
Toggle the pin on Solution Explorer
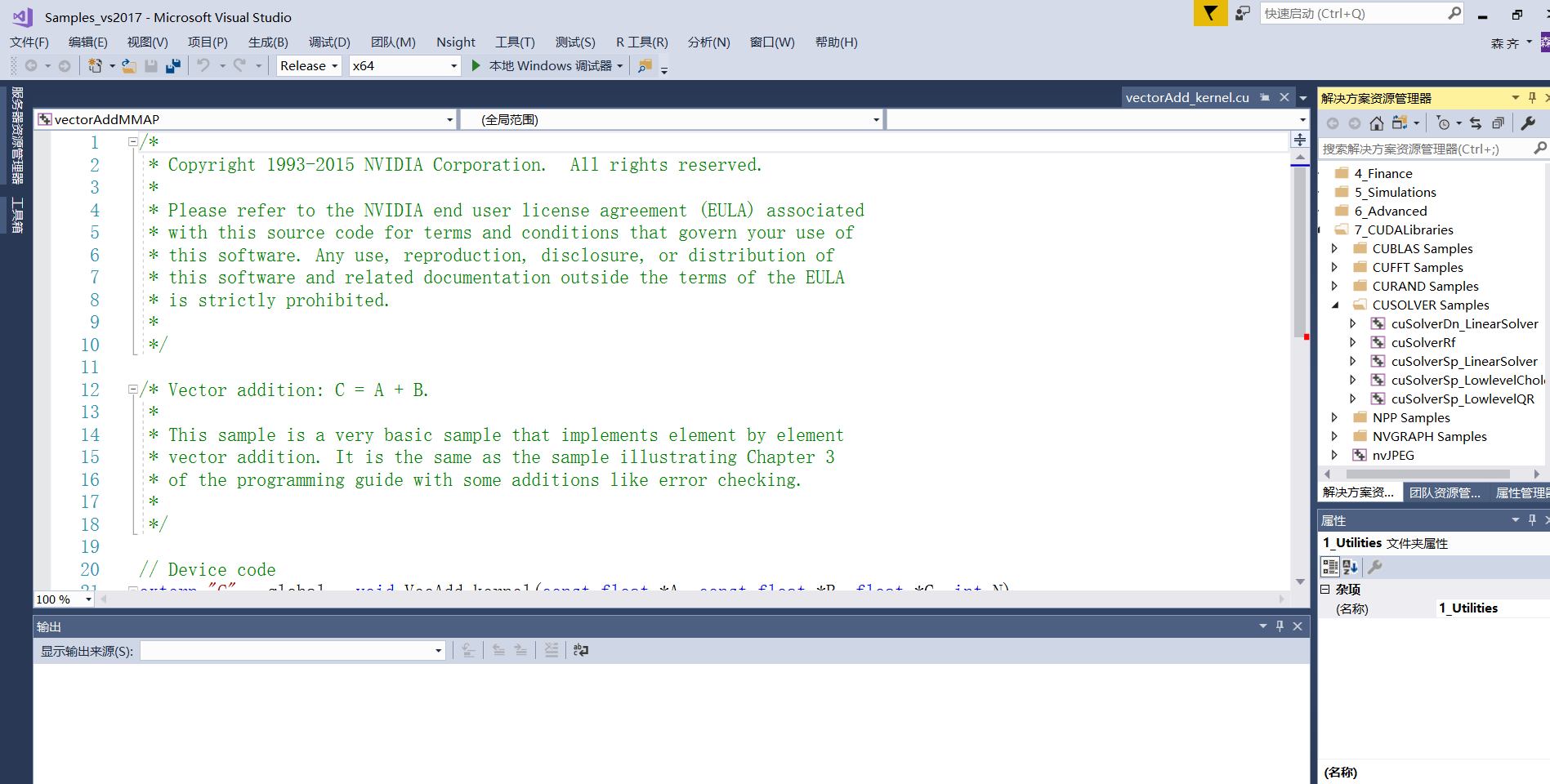(1530, 97)
